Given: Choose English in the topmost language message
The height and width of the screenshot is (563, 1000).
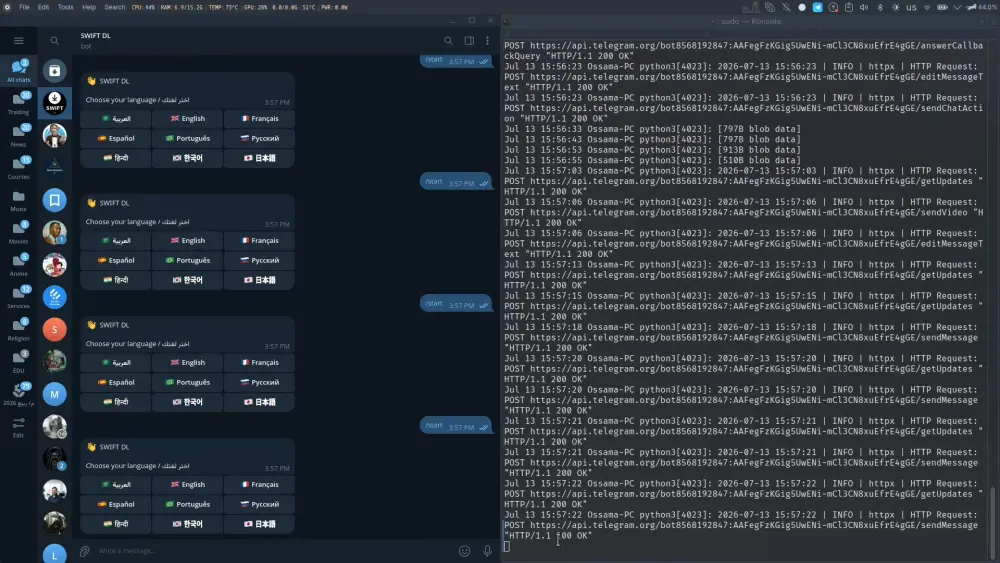Looking at the screenshot, I should click(x=188, y=119).
